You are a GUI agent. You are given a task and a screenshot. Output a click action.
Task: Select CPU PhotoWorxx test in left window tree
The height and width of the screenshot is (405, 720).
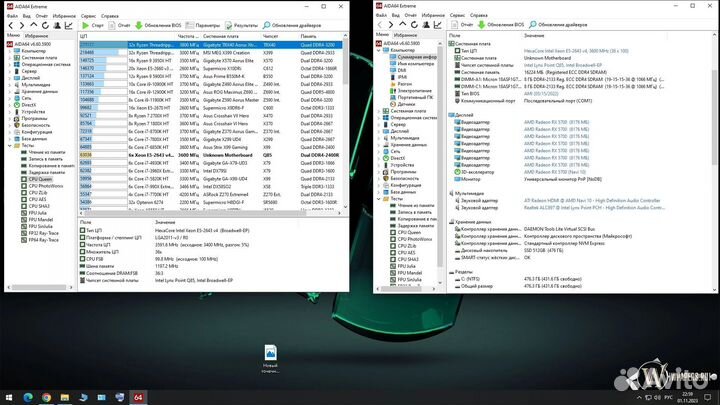pyautogui.click(x=42, y=186)
